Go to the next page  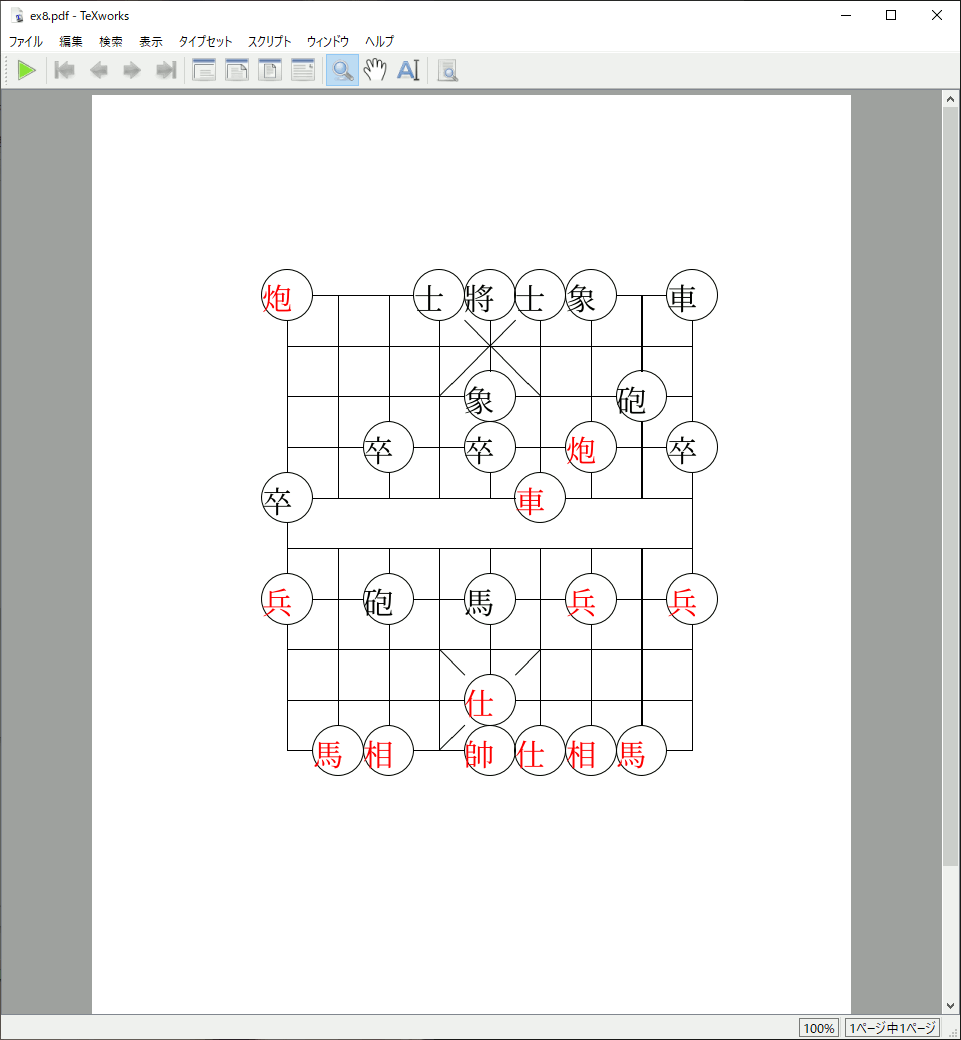point(132,70)
